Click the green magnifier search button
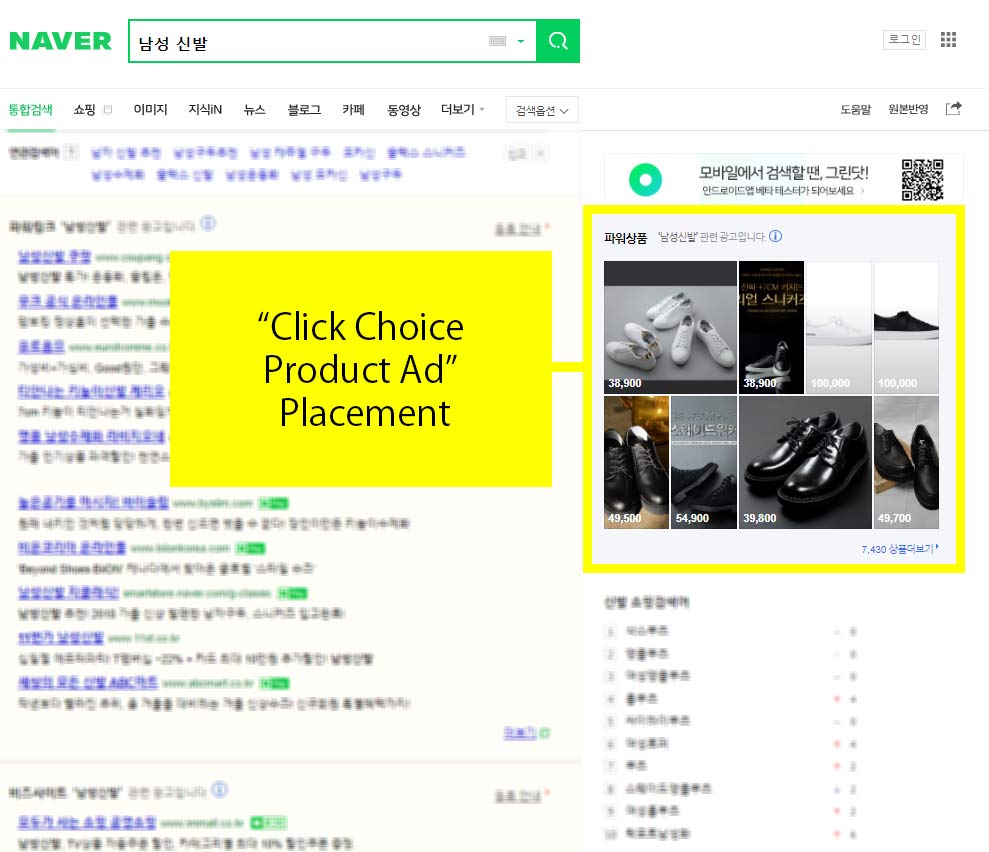989x852 pixels. click(x=558, y=41)
